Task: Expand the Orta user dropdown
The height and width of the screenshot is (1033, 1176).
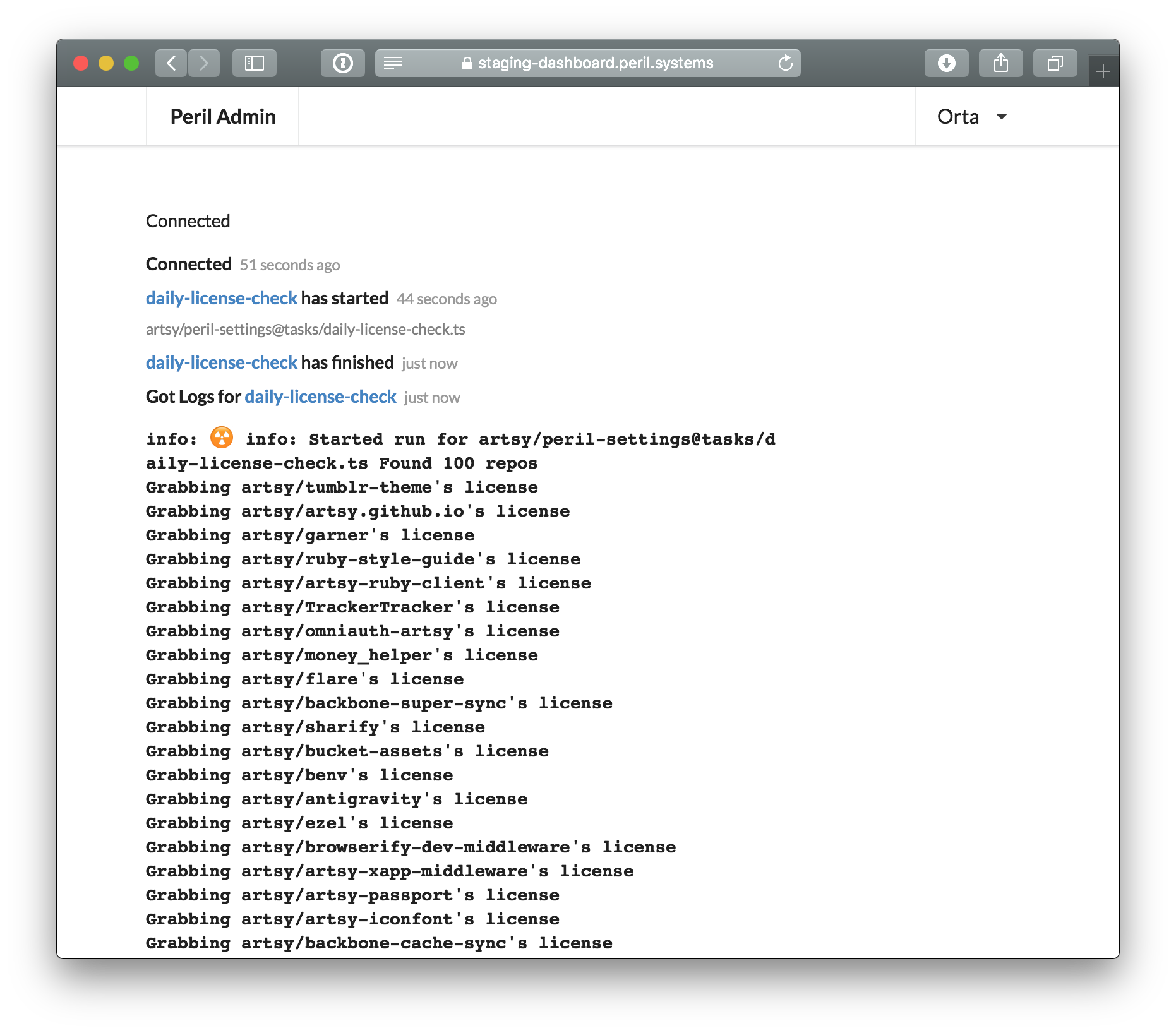Action: click(972, 117)
